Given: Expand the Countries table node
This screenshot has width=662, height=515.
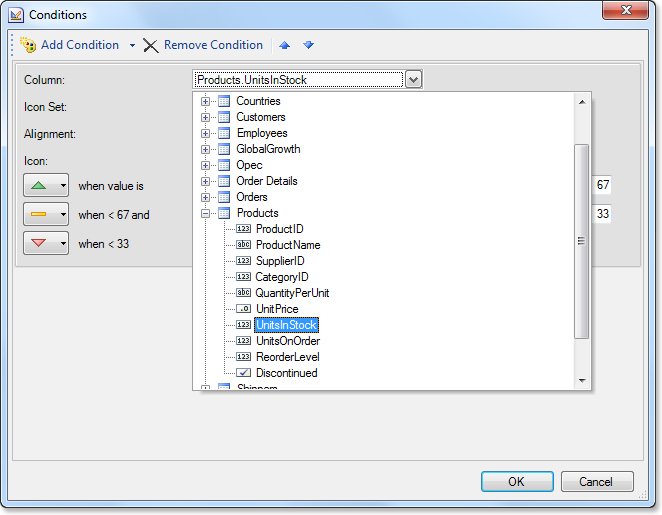Looking at the screenshot, I should (205, 101).
